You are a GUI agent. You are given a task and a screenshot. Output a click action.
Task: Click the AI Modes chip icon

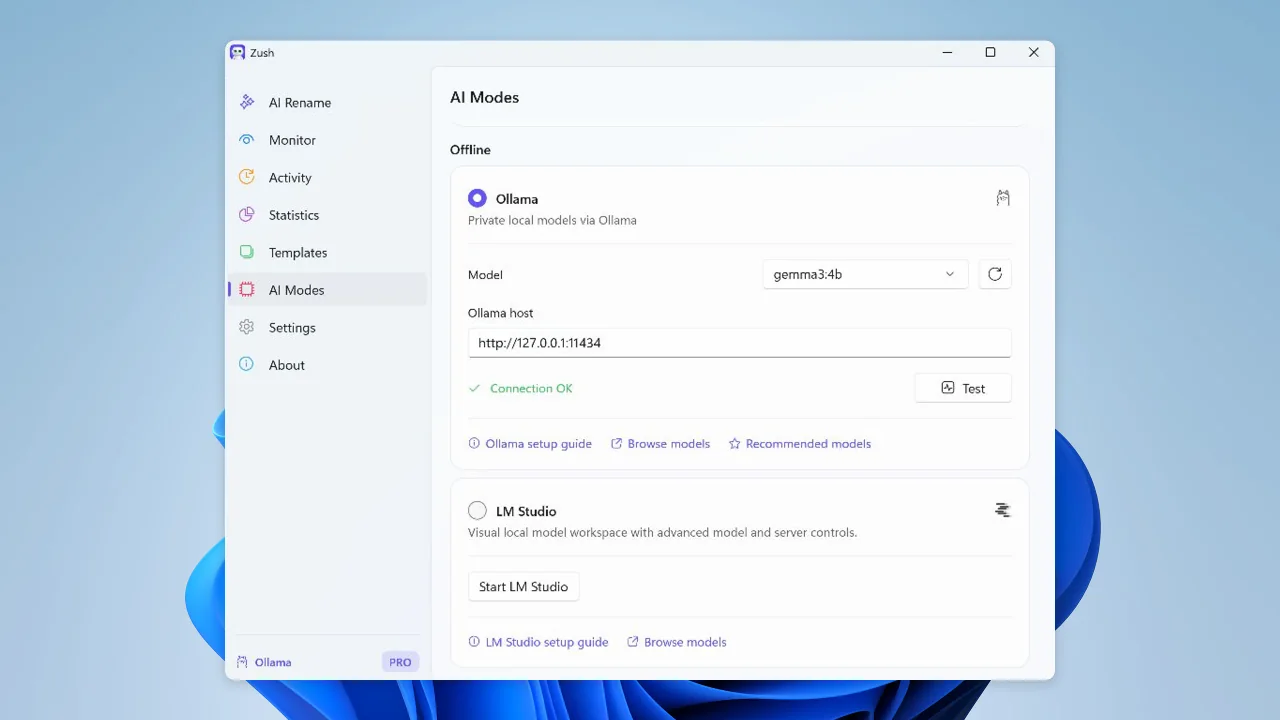tap(246, 290)
